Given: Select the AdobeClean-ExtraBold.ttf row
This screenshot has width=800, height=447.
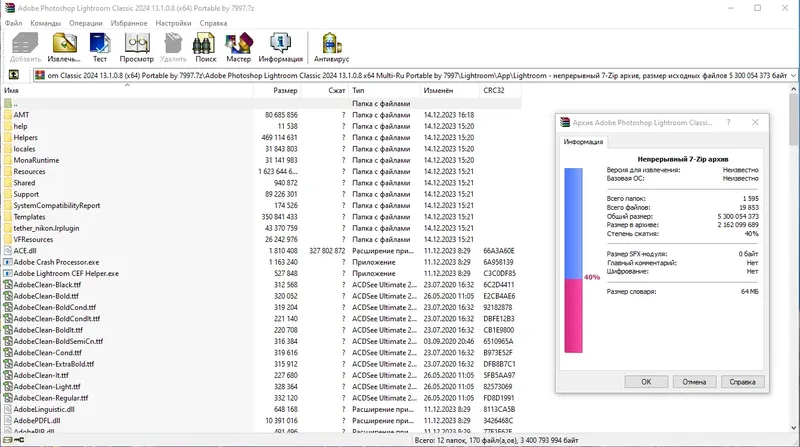Looking at the screenshot, I should pyautogui.click(x=262, y=364).
